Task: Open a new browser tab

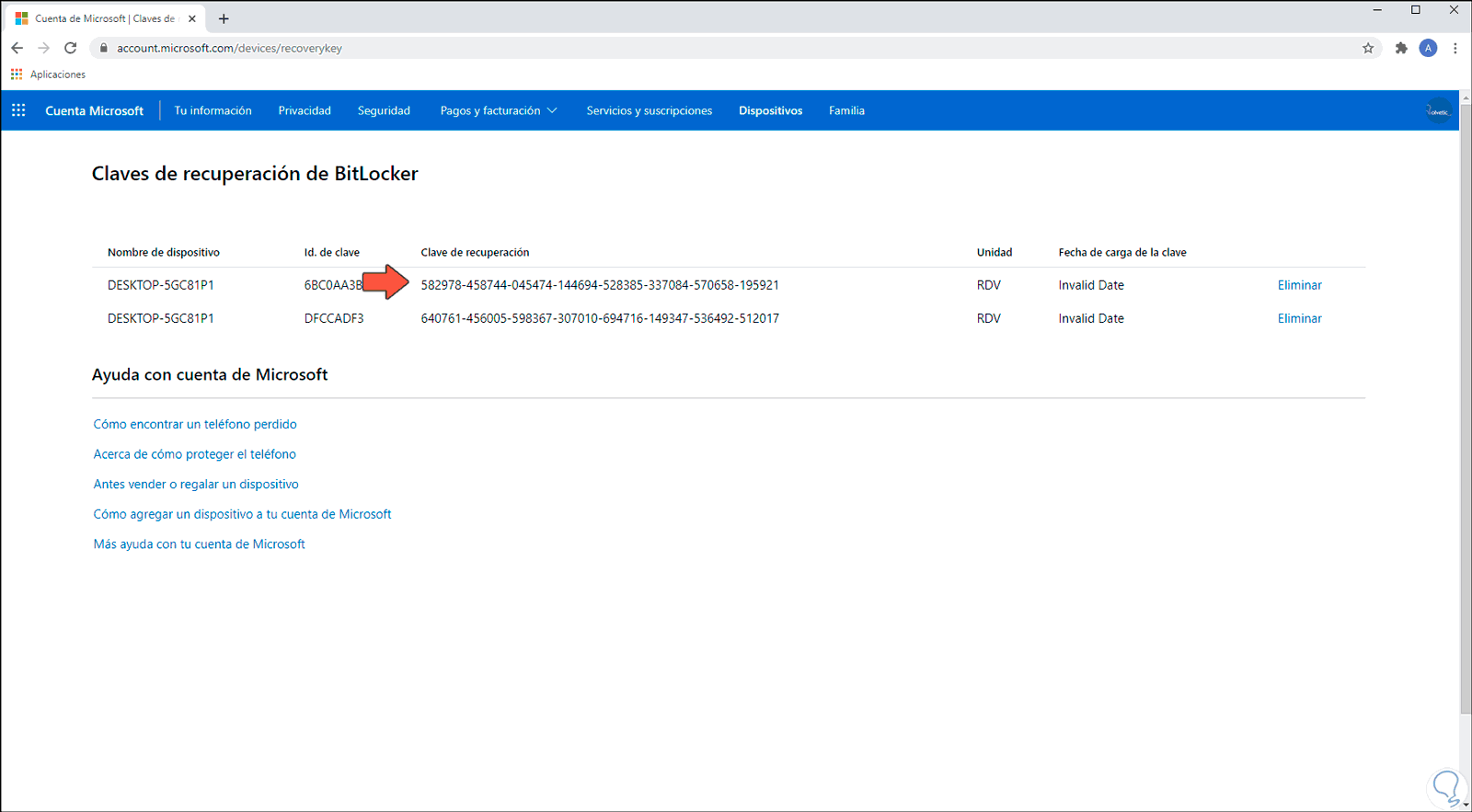Action: [224, 18]
